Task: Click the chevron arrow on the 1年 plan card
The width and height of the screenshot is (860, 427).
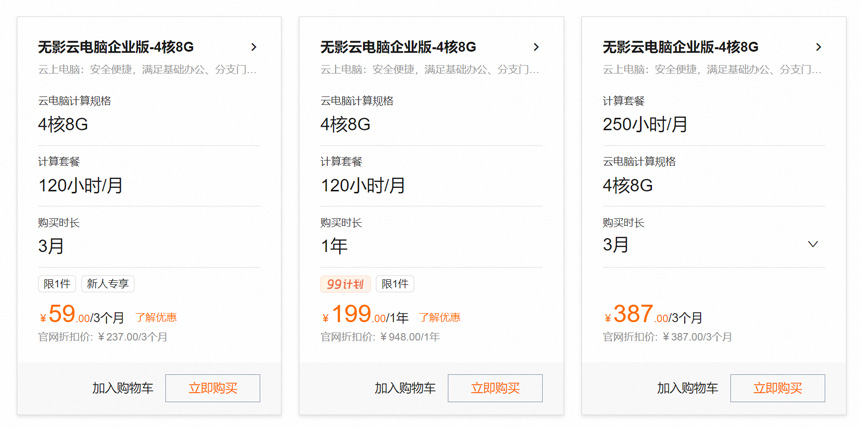Action: [536, 47]
